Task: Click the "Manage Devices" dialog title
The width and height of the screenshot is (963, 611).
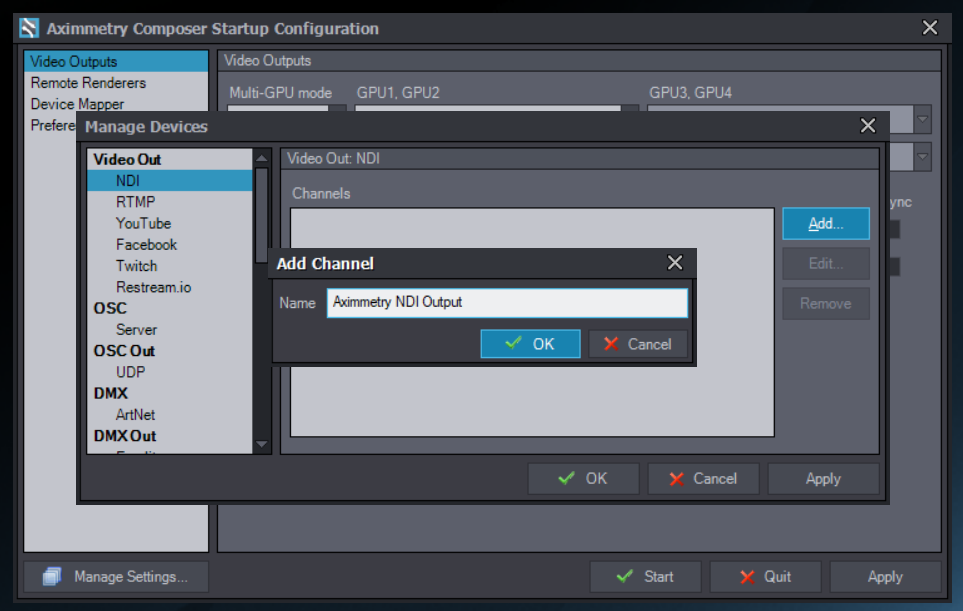Action: (x=146, y=126)
